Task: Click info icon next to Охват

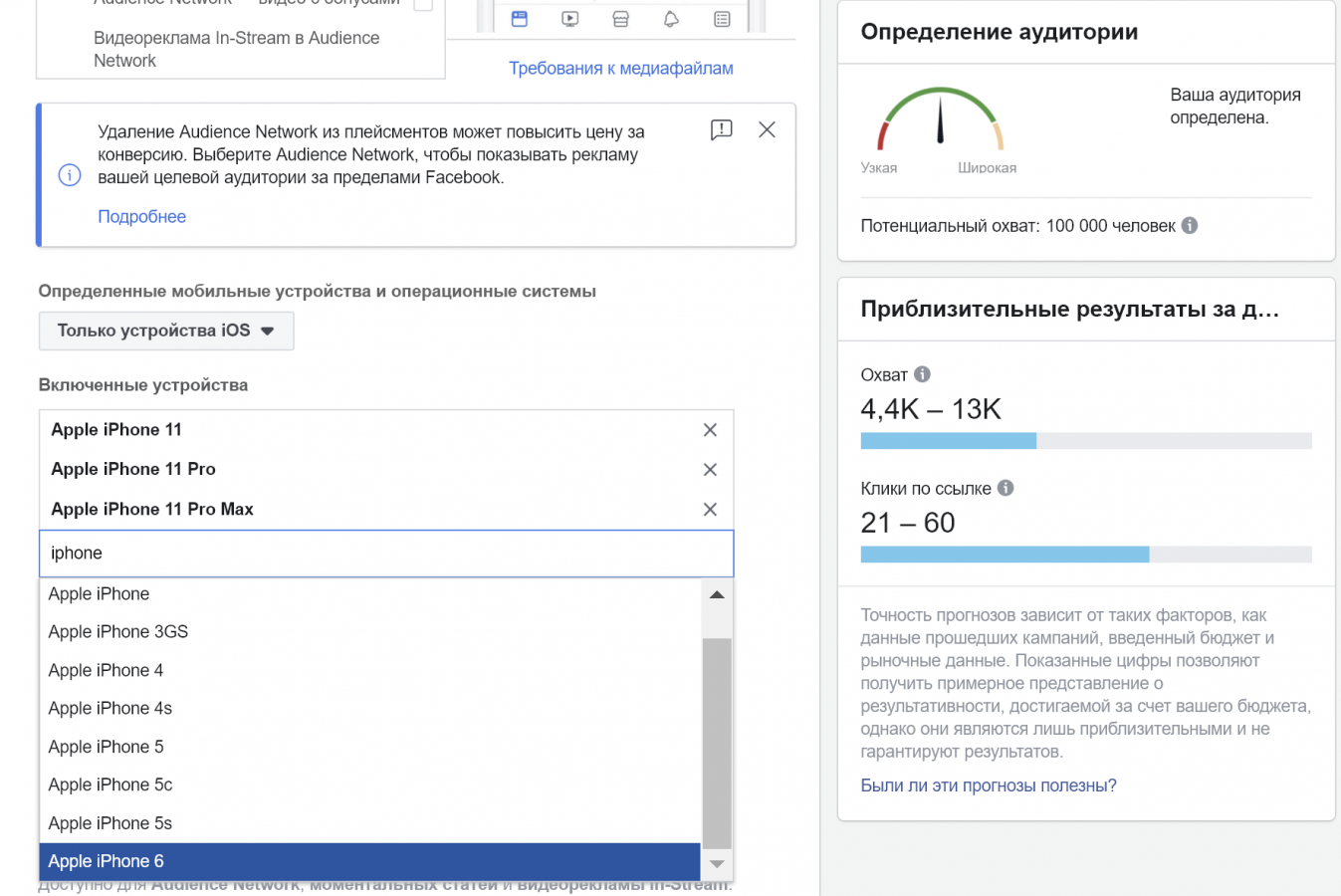Action: (923, 374)
